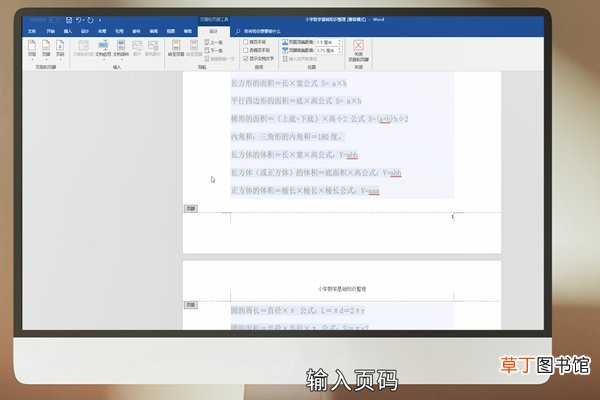Switch to the View ribbon tab
The width and height of the screenshot is (600, 400).
[x=171, y=31]
